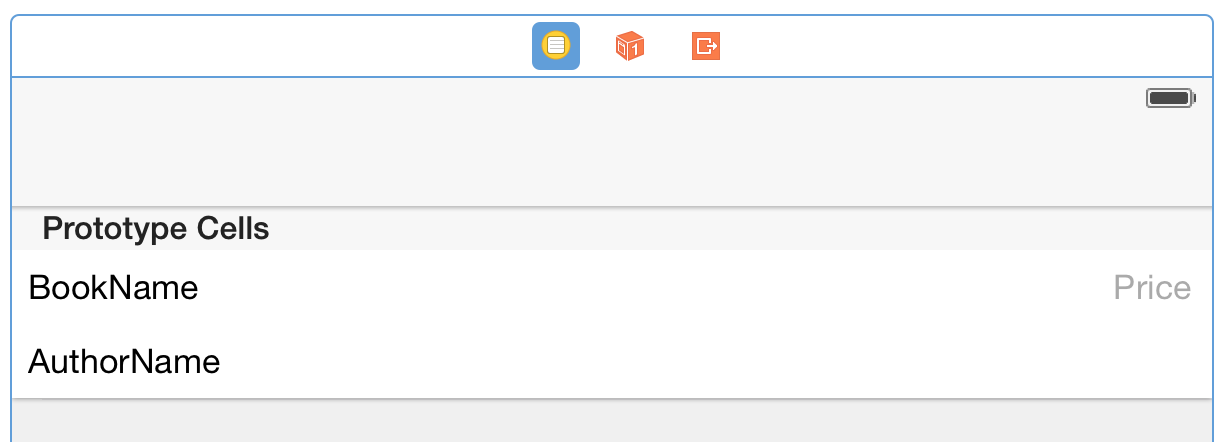The image size is (1230, 442).
Task: Select the BookName label
Action: pyautogui.click(x=113, y=288)
